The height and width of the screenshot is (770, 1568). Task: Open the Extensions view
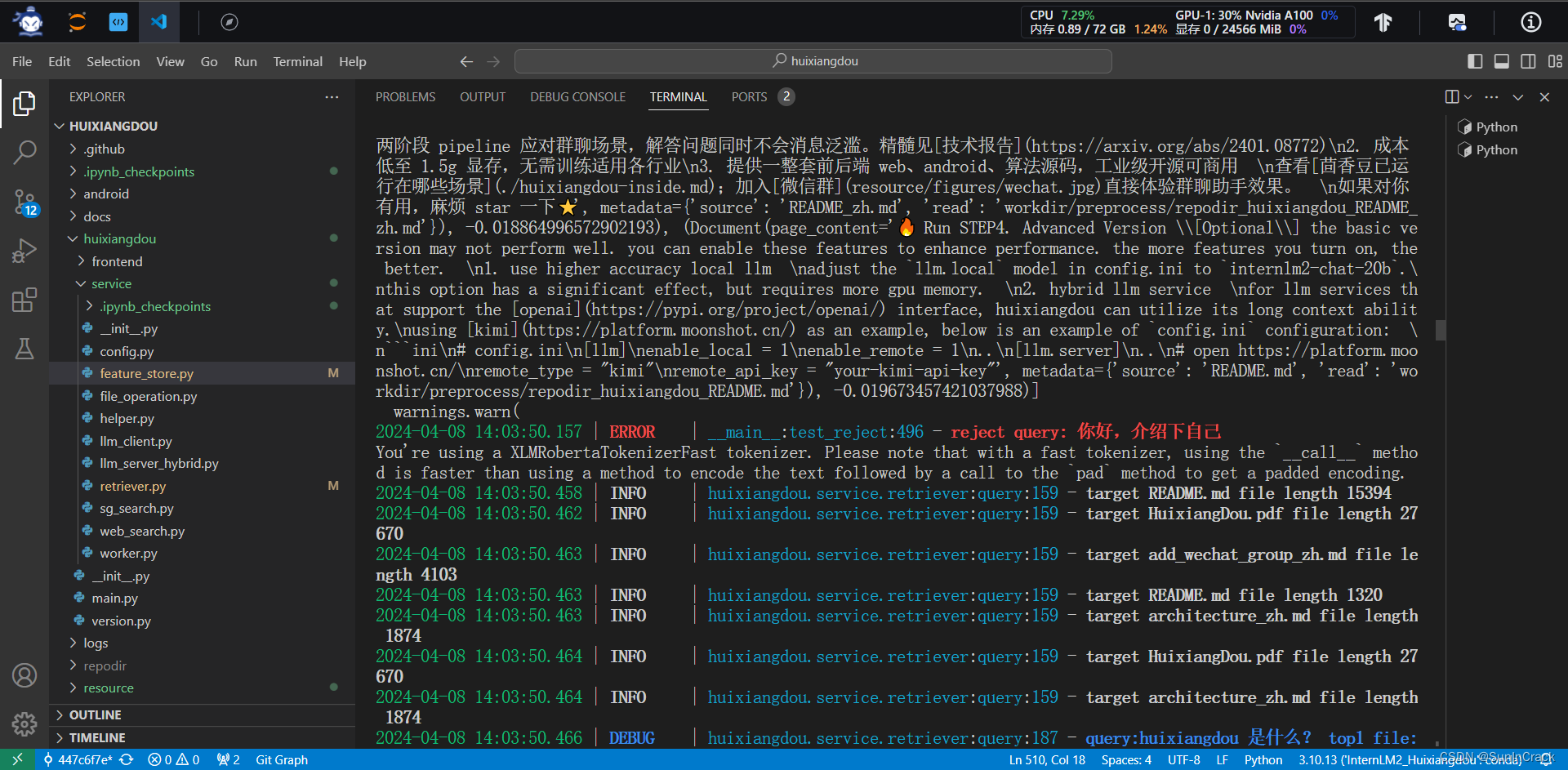24,300
